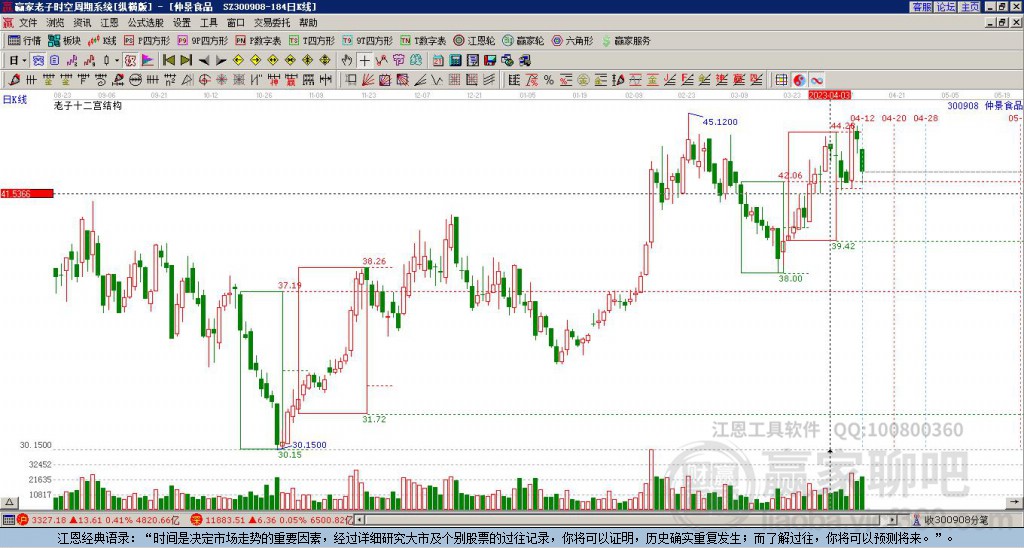Screen dimensions: 1024x548
Task: Open the 江恩 menu
Action: coord(110,23)
